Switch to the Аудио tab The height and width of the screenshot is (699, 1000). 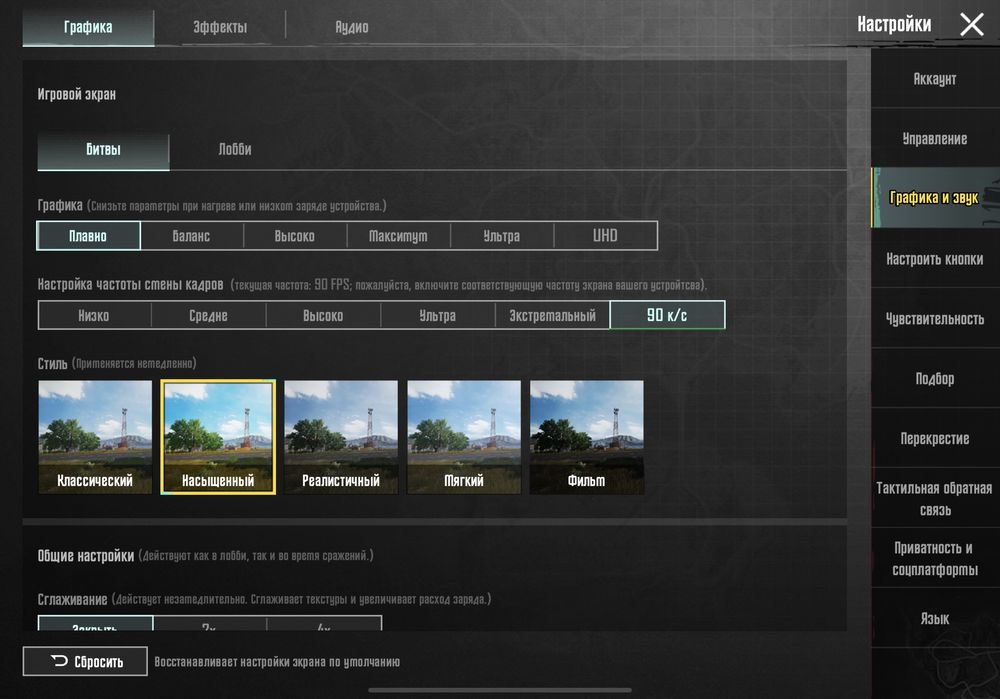(x=351, y=27)
